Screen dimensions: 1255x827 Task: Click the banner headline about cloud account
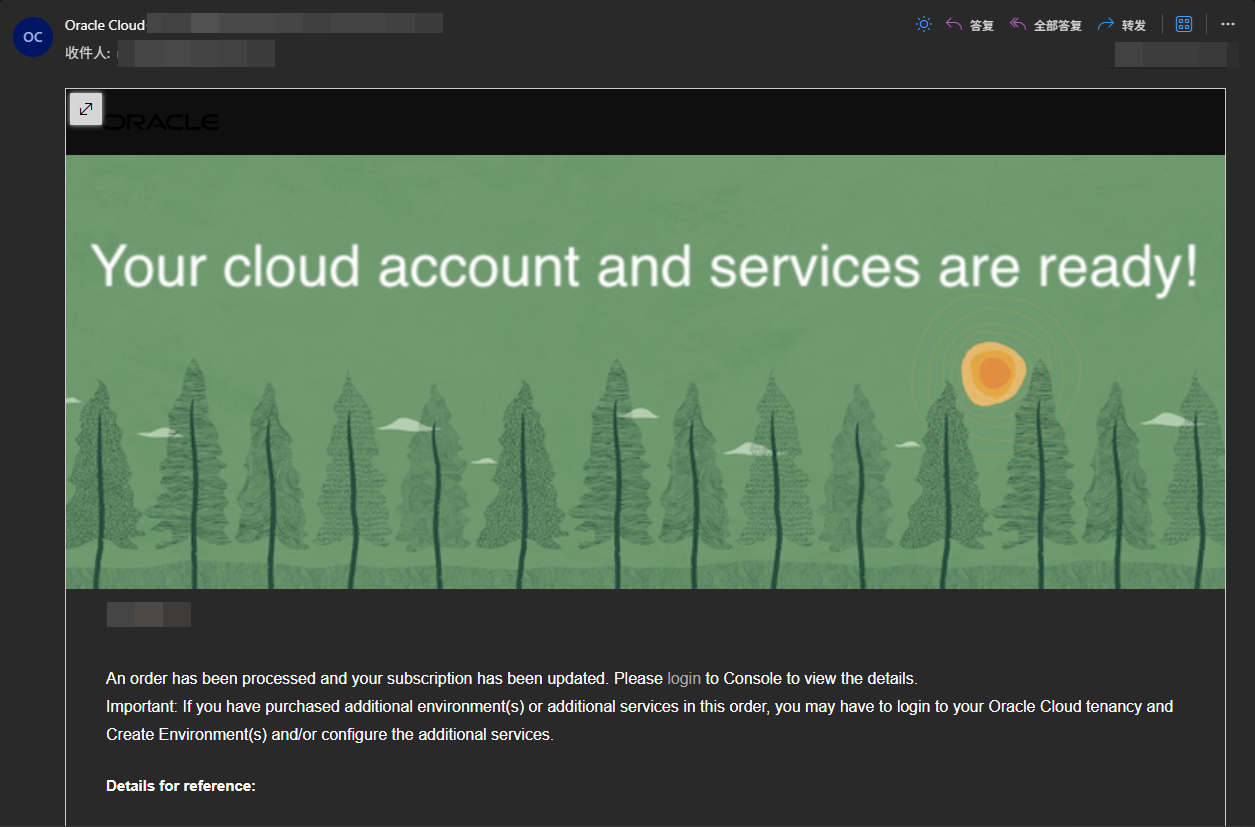tap(644, 267)
